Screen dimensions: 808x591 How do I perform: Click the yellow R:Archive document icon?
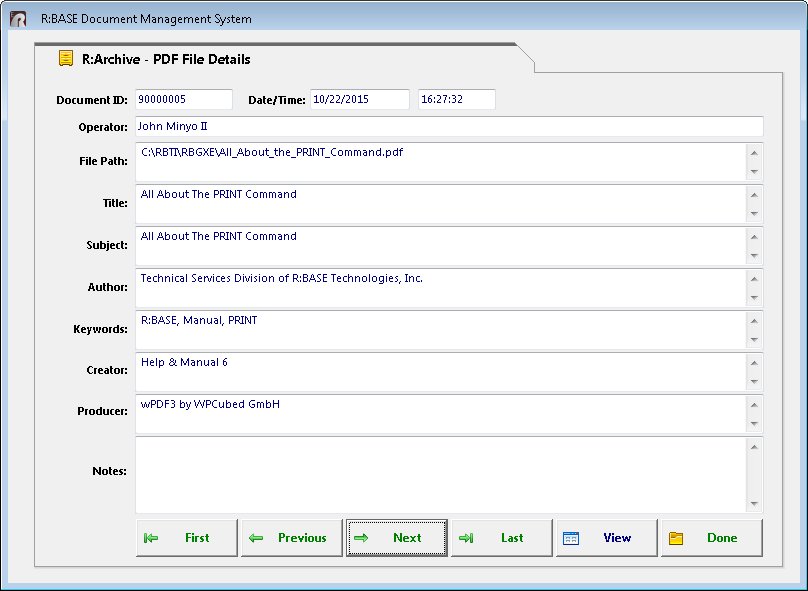65,59
